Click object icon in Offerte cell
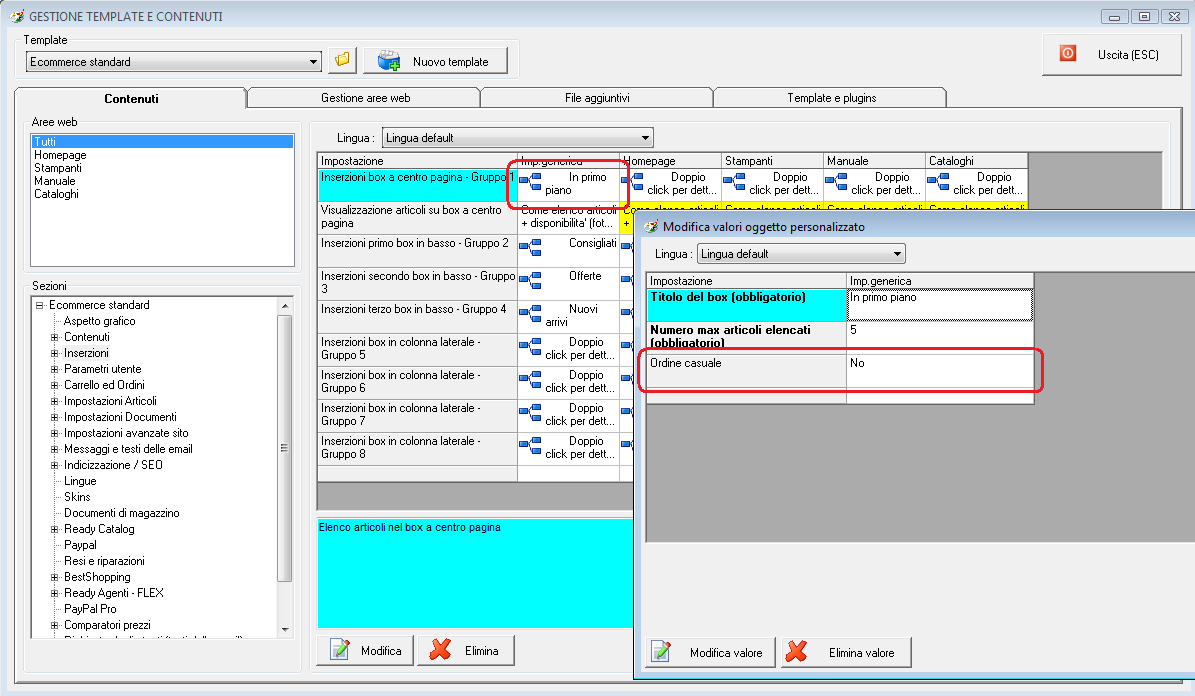The width and height of the screenshot is (1195, 696). click(531, 280)
